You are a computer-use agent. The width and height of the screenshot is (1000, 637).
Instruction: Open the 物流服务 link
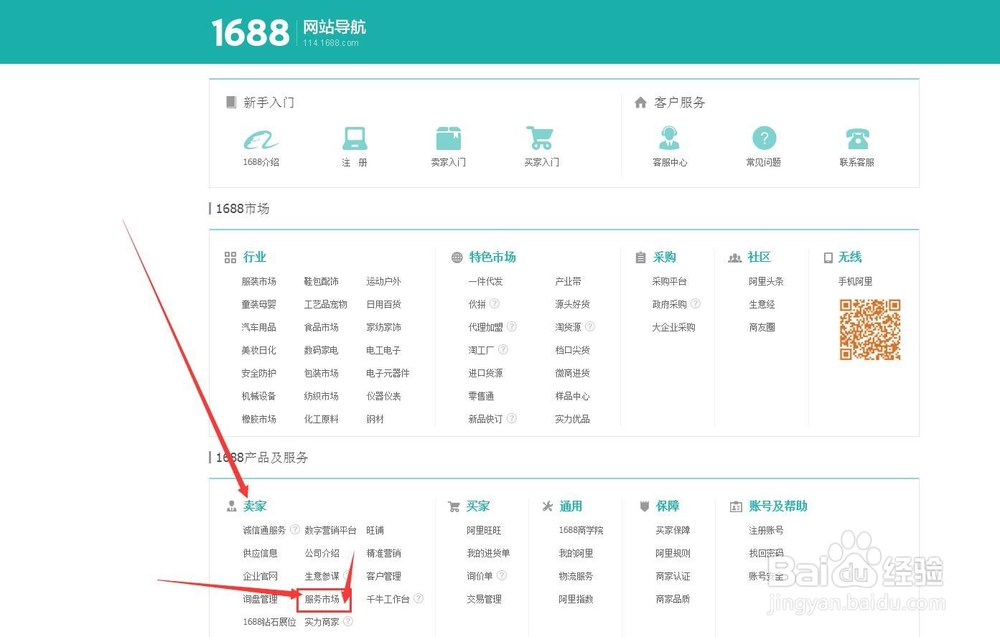click(576, 576)
